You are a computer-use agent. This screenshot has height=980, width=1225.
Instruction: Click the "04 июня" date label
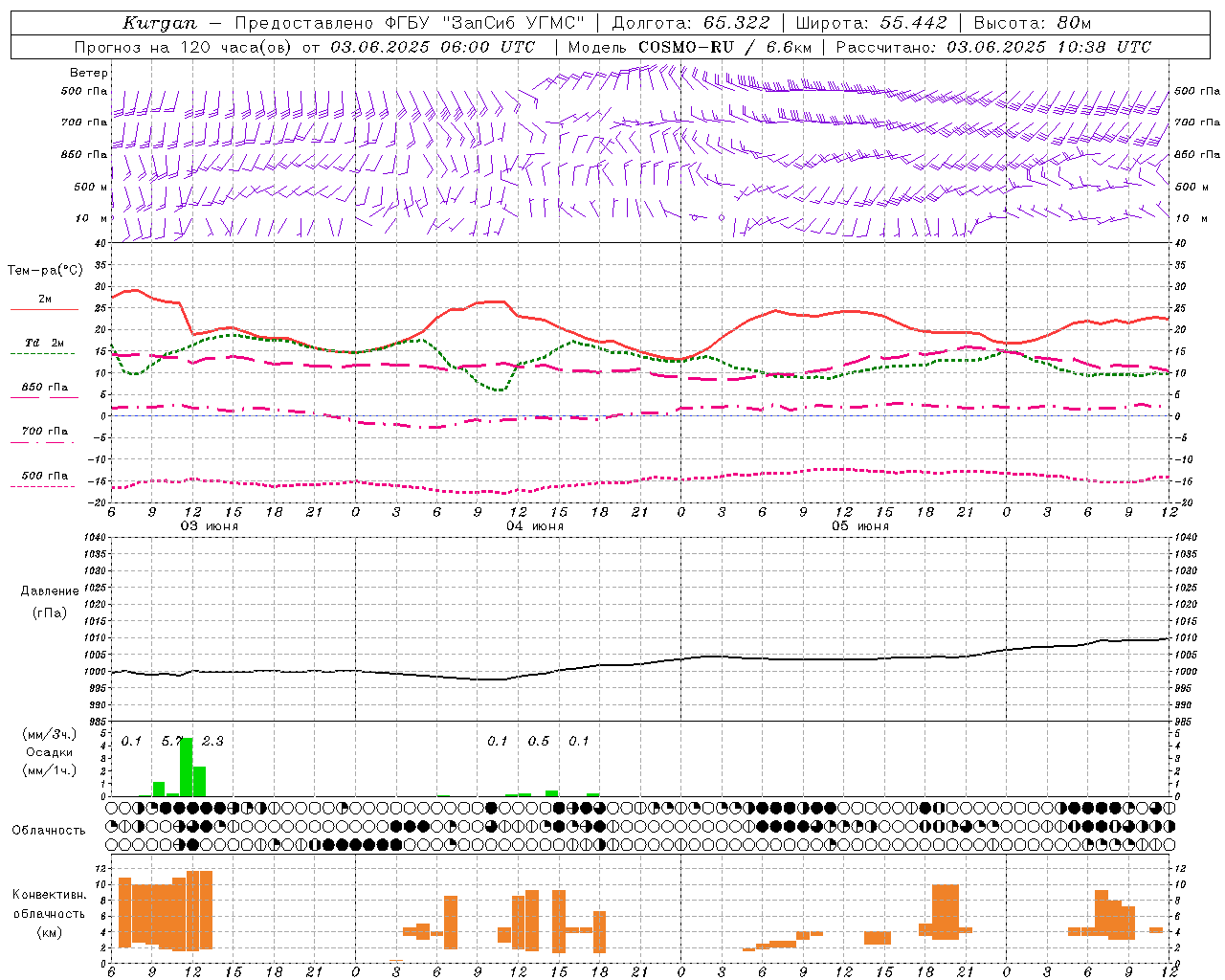point(535,525)
